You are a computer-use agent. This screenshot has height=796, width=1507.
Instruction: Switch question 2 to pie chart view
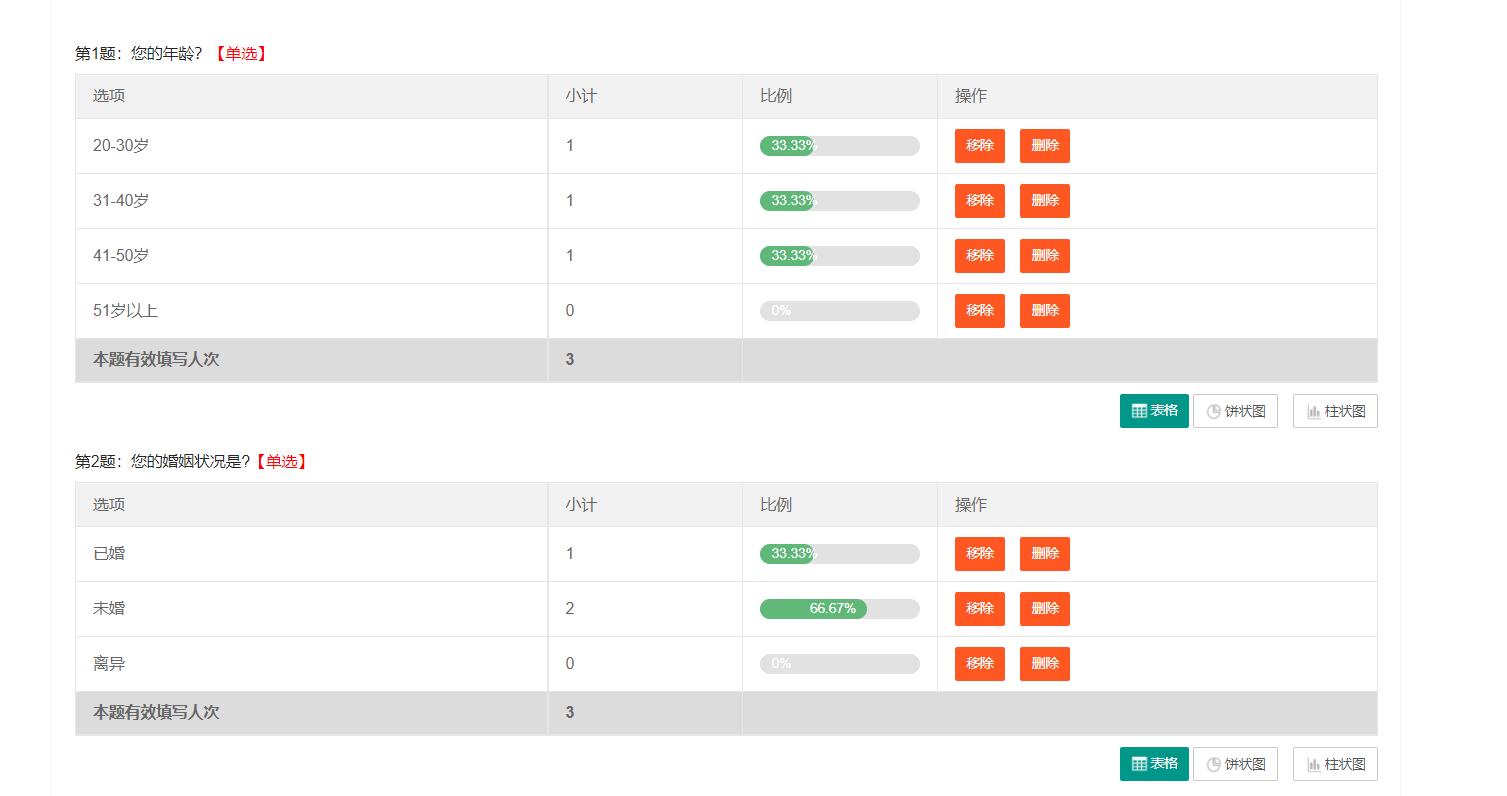tap(1235, 764)
